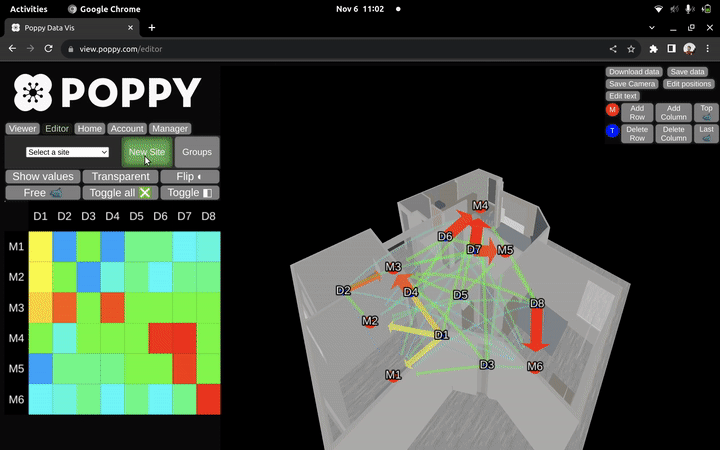Click Delete Row button
Viewport: 720px width, 450px height.
click(x=637, y=134)
